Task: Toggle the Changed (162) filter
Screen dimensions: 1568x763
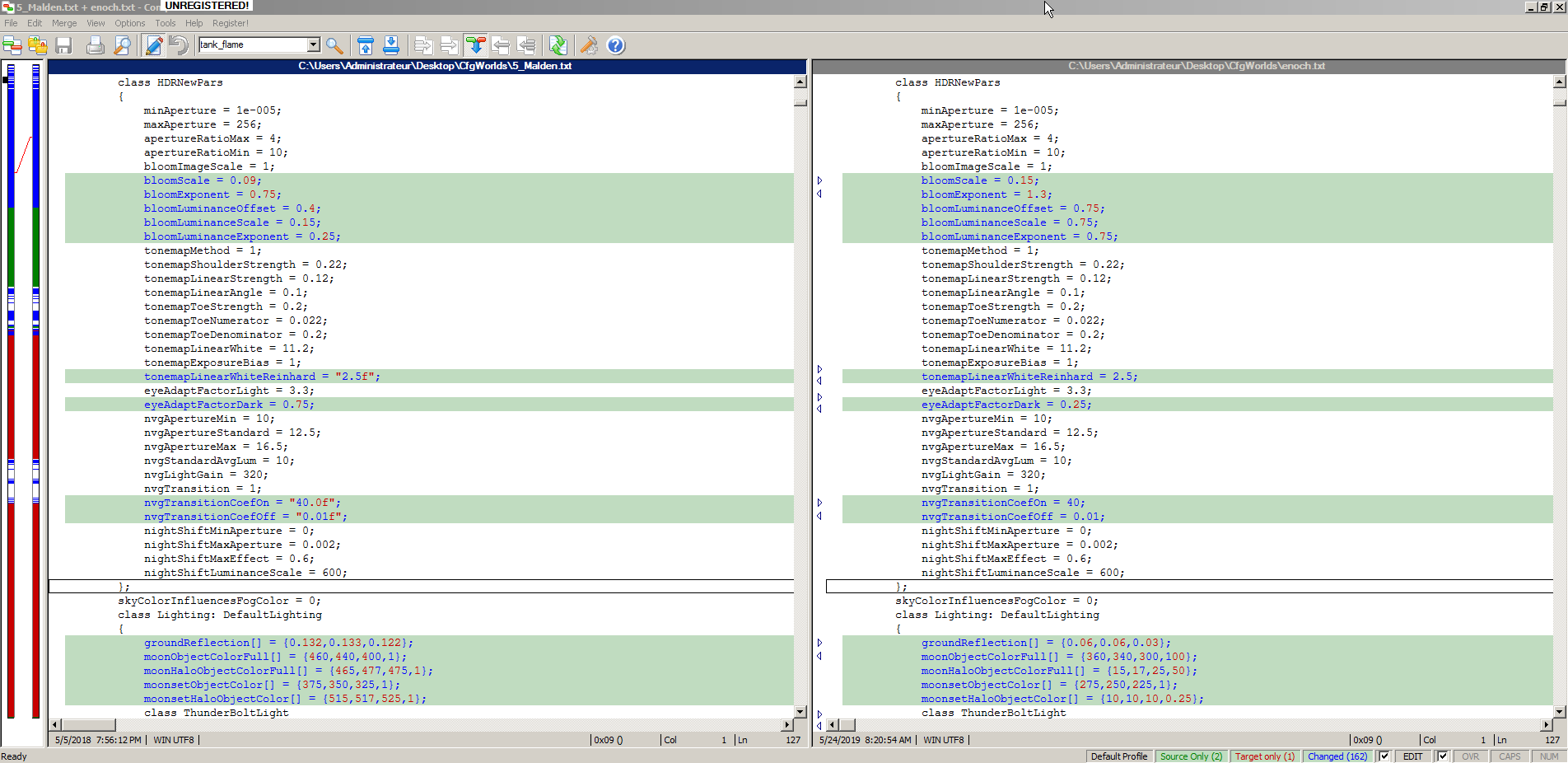Action: pos(1337,756)
